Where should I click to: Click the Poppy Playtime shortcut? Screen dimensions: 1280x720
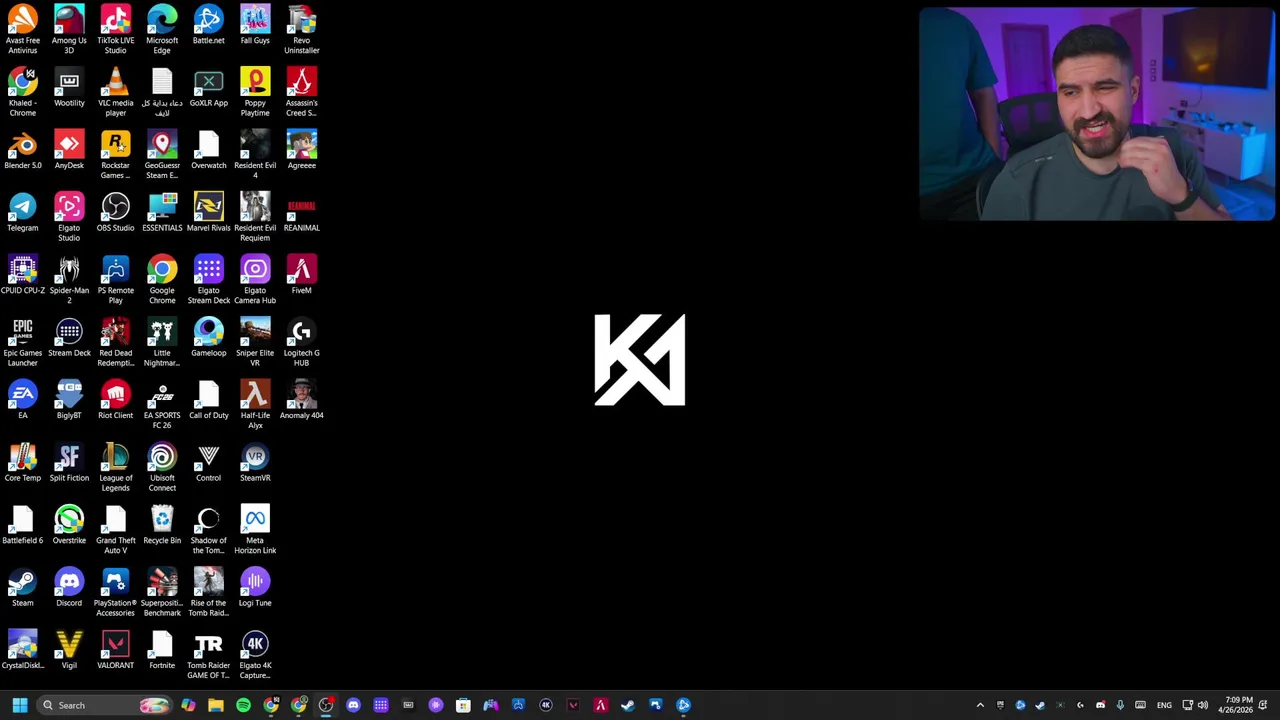coord(255,92)
